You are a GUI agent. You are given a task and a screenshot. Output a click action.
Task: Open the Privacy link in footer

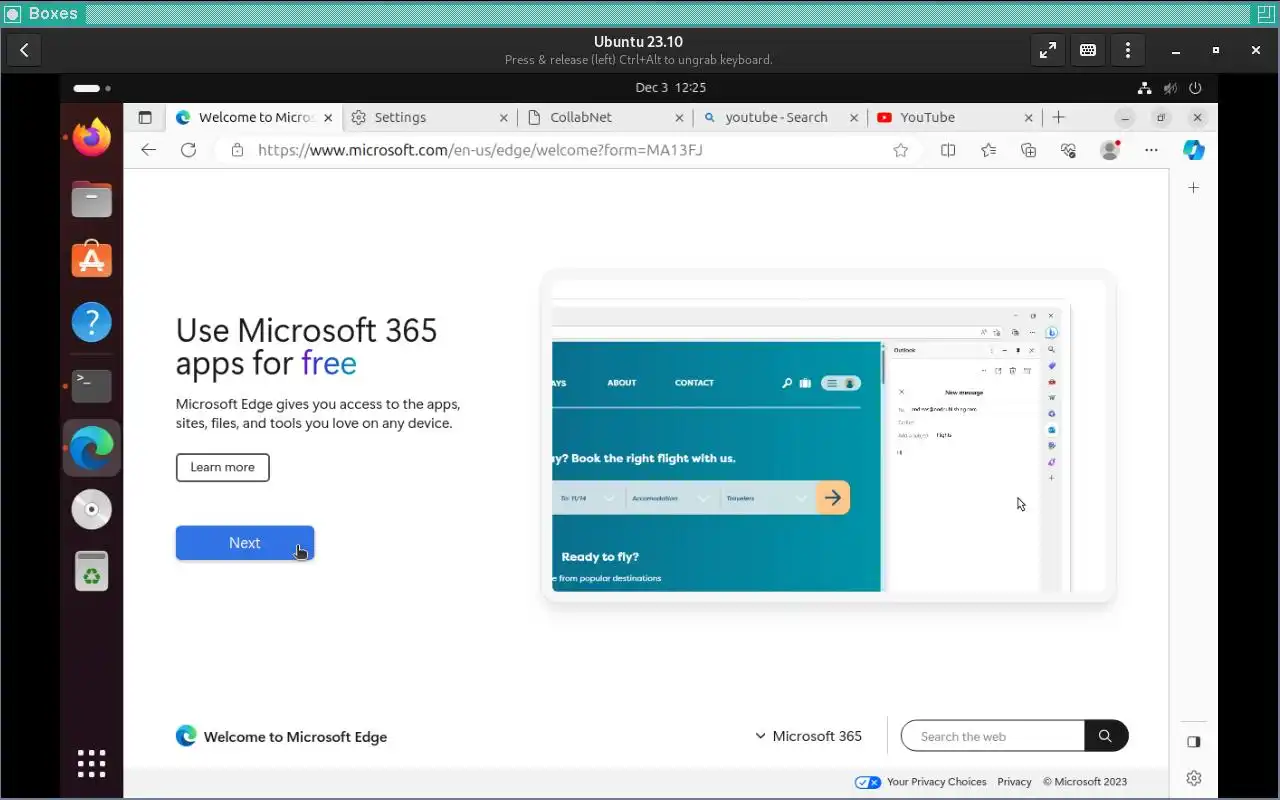(1014, 782)
